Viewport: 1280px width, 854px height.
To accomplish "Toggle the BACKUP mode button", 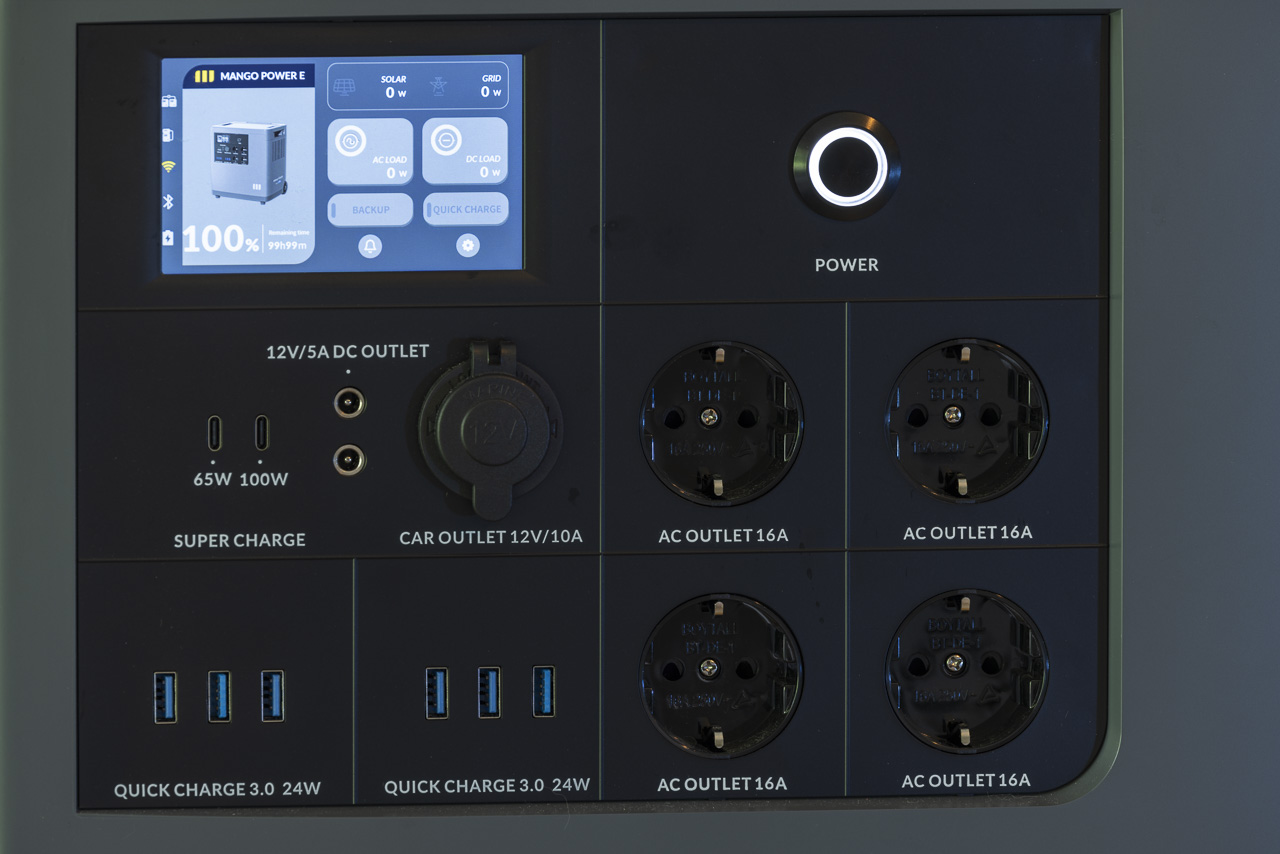I will pyautogui.click(x=370, y=210).
